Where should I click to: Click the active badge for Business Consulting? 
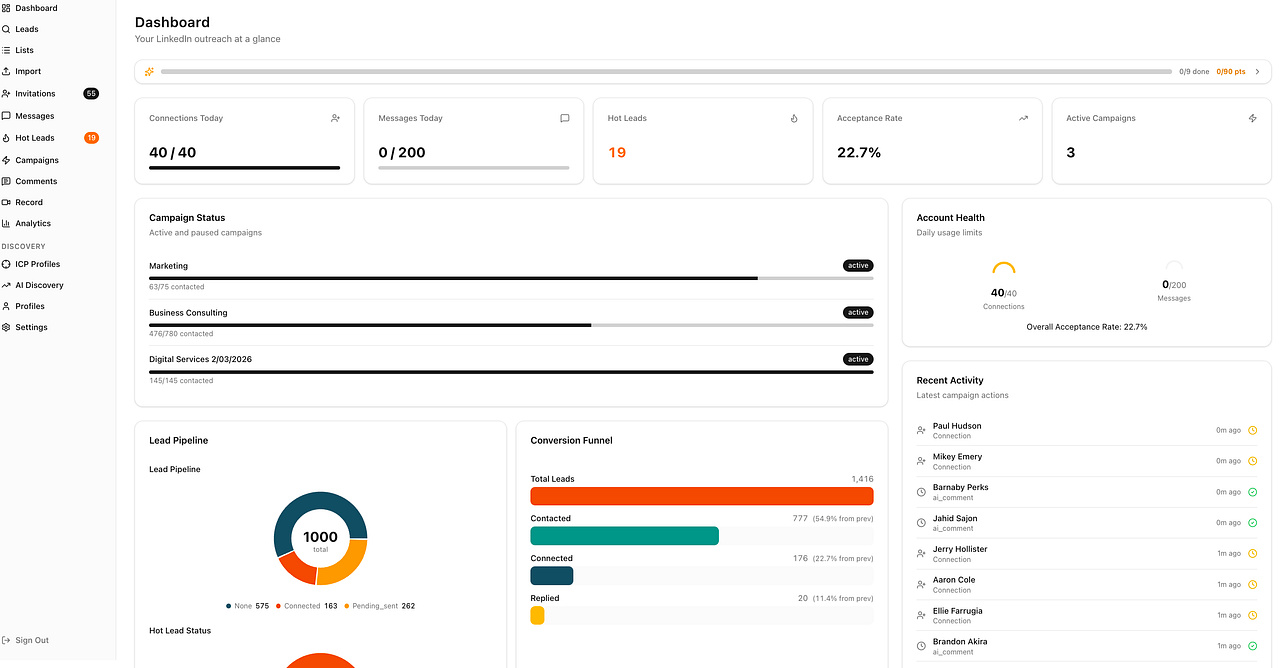(858, 312)
